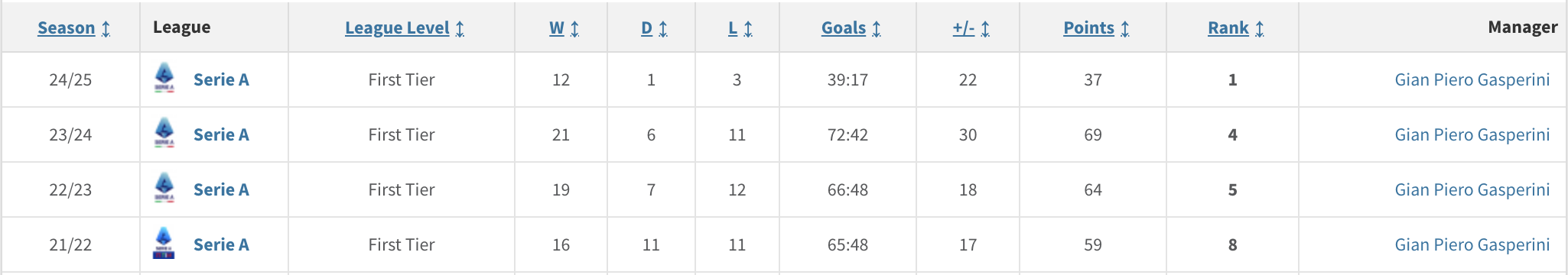This screenshot has height=275, width=1568.
Task: Open Gian Piero Gasperini in 24/25 row
Action: [1472, 79]
